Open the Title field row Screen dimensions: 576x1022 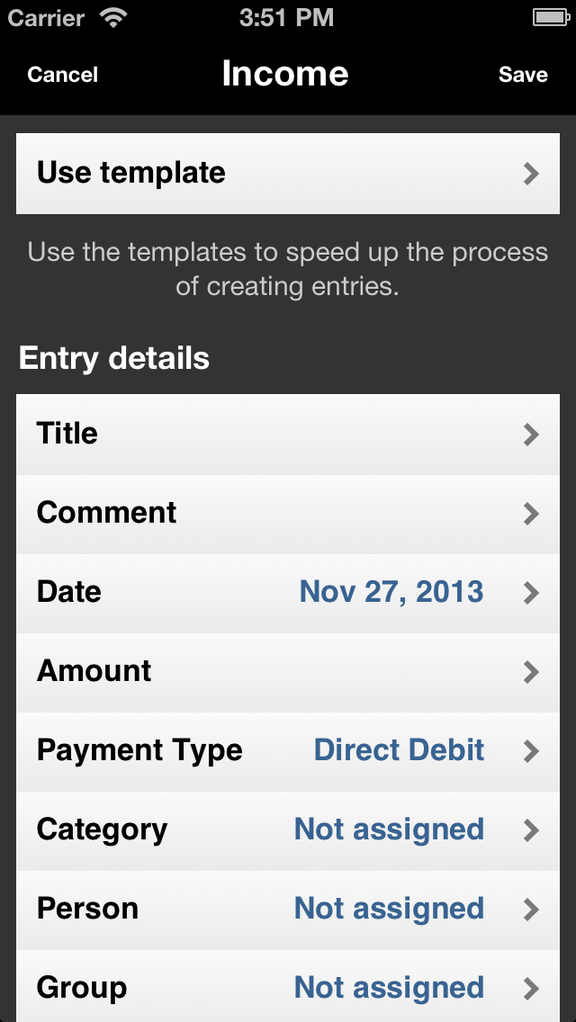(x=288, y=434)
